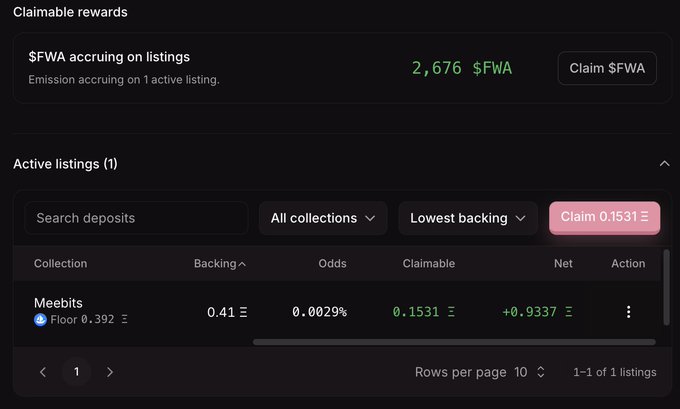Click the vertical table scrollbar

pos(667,287)
